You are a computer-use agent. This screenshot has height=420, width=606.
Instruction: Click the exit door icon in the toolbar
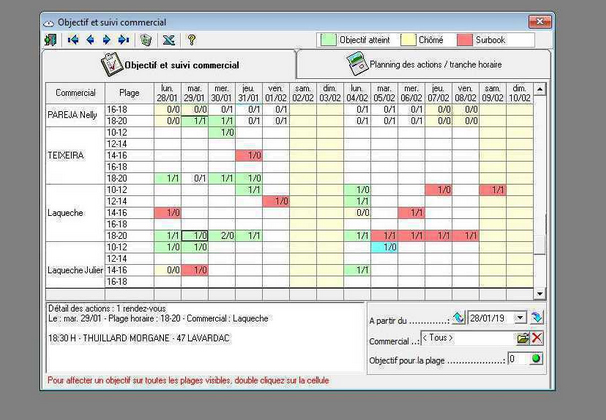click(51, 40)
